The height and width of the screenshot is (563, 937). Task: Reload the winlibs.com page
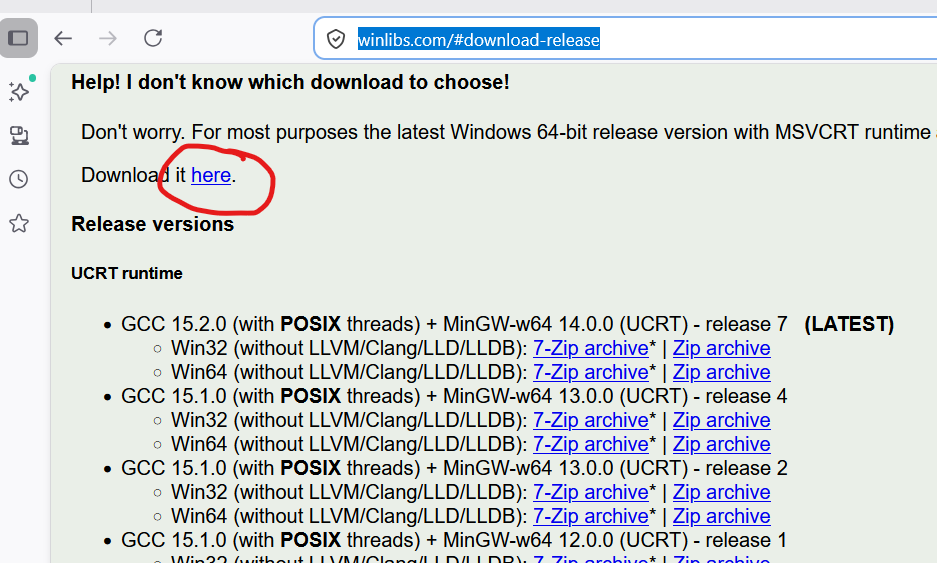tap(153, 38)
